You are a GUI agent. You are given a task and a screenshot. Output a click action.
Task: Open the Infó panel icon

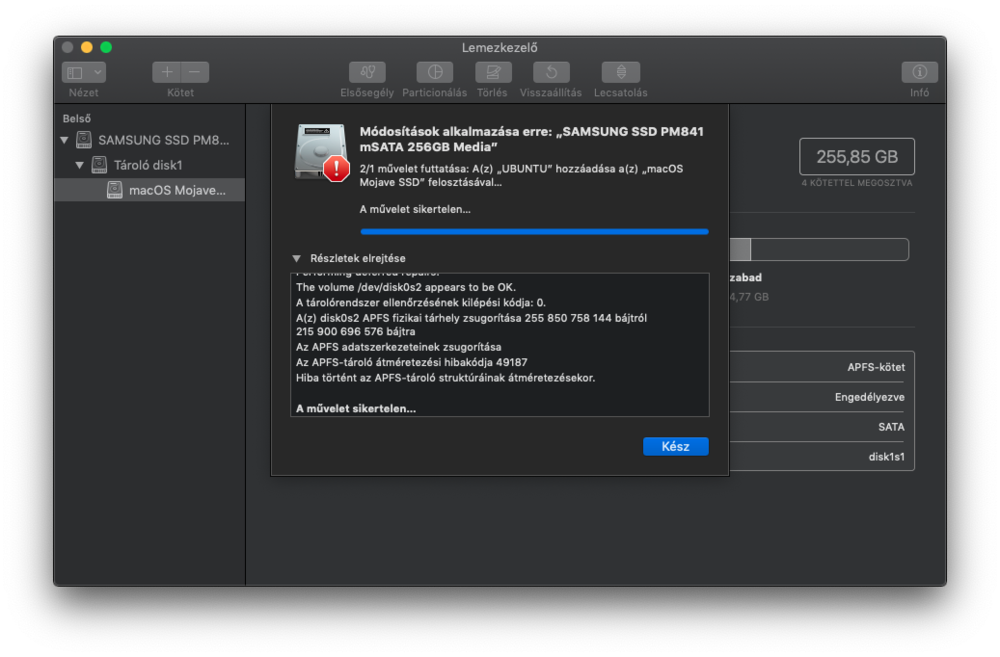(919, 72)
